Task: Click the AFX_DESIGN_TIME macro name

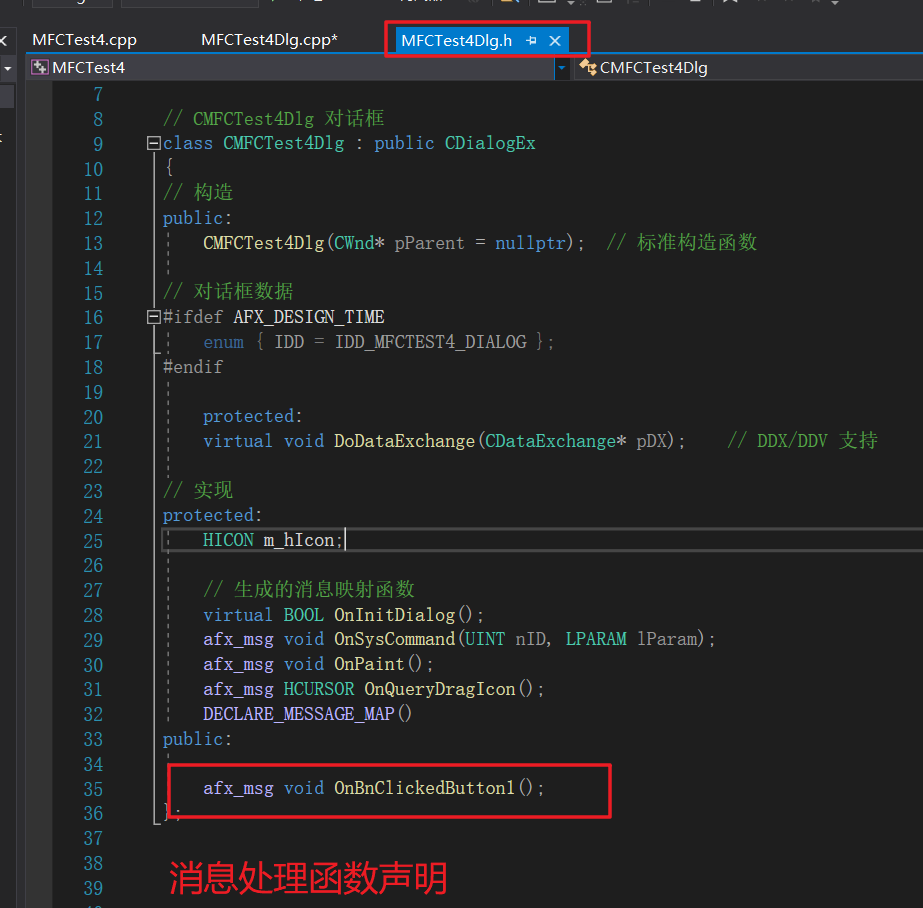Action: coord(308,317)
